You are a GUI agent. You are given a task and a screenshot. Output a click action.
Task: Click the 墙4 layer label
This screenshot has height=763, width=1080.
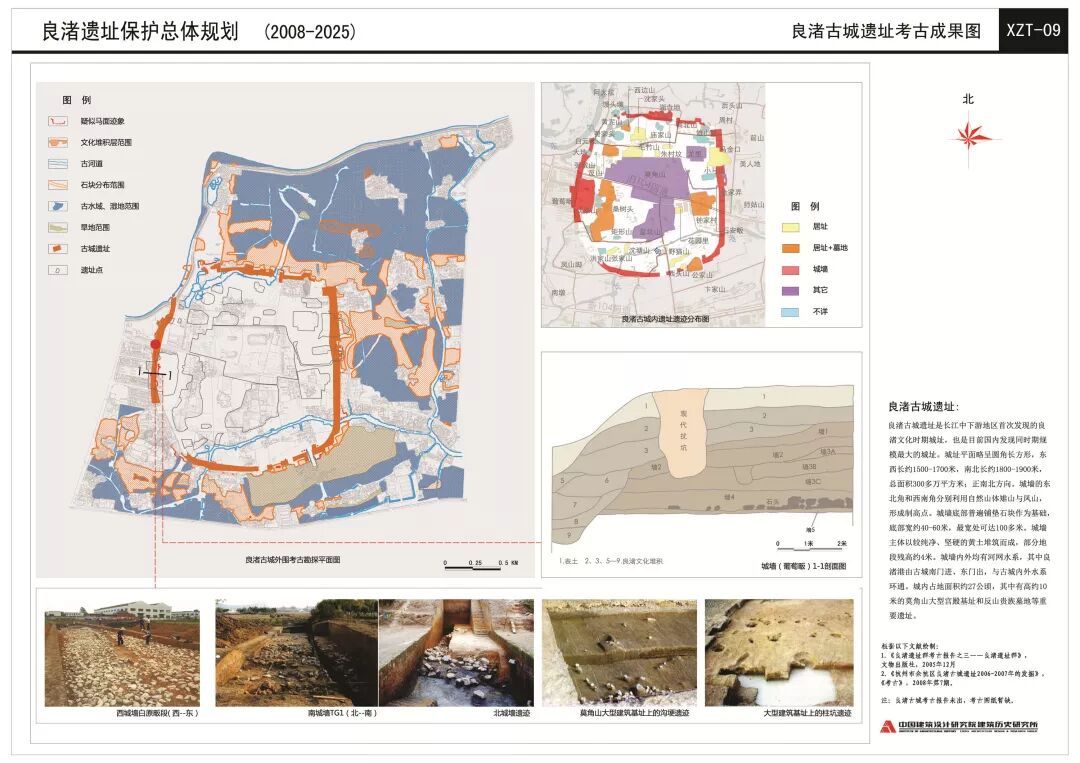[729, 496]
